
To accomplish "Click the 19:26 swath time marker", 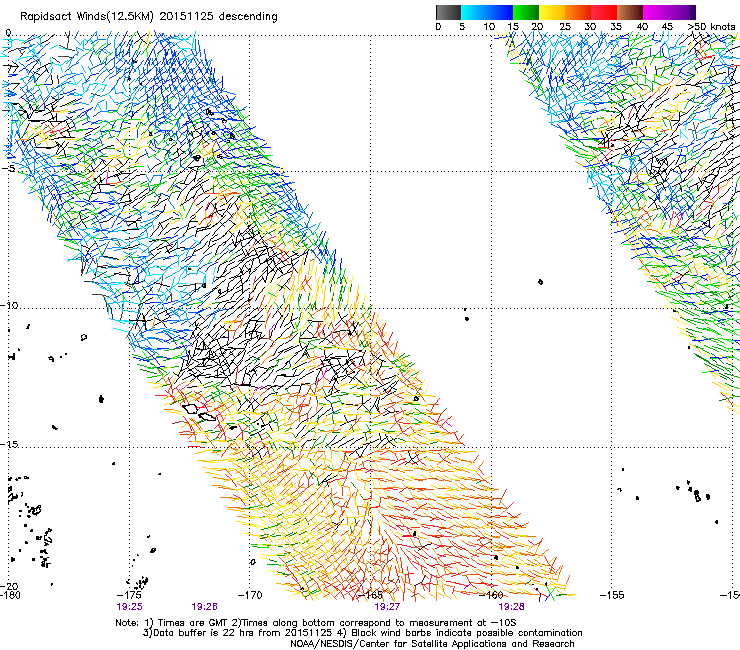I will pyautogui.click(x=204, y=607).
